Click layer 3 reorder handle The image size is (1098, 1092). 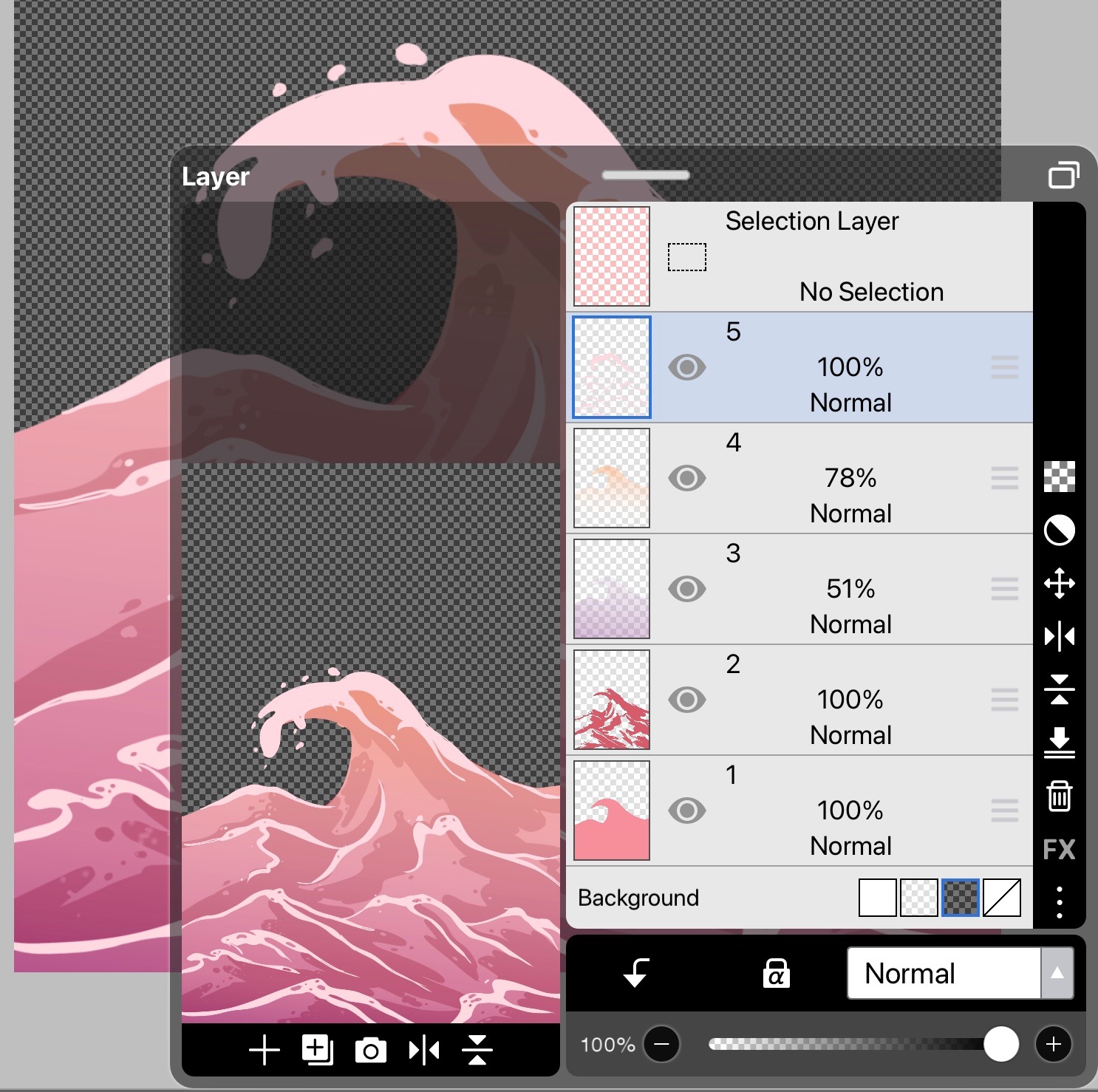point(1005,589)
